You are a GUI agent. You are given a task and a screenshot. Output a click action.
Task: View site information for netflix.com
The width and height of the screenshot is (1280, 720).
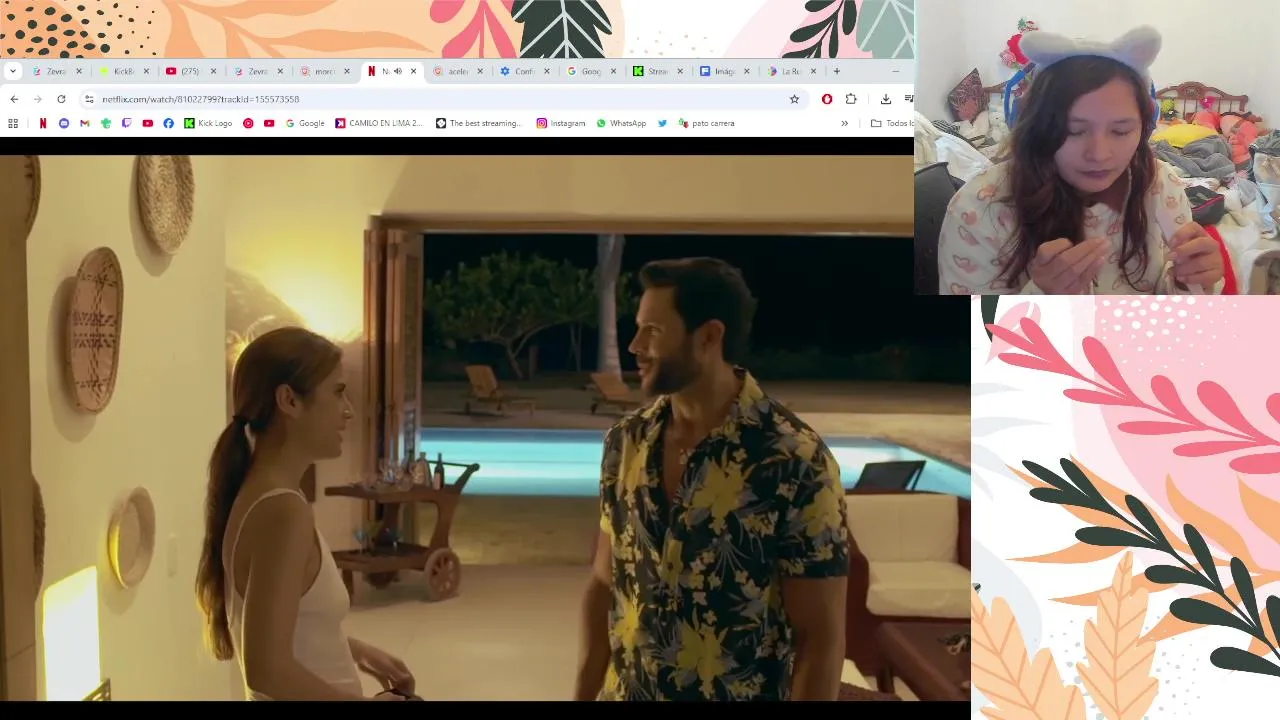click(x=89, y=99)
